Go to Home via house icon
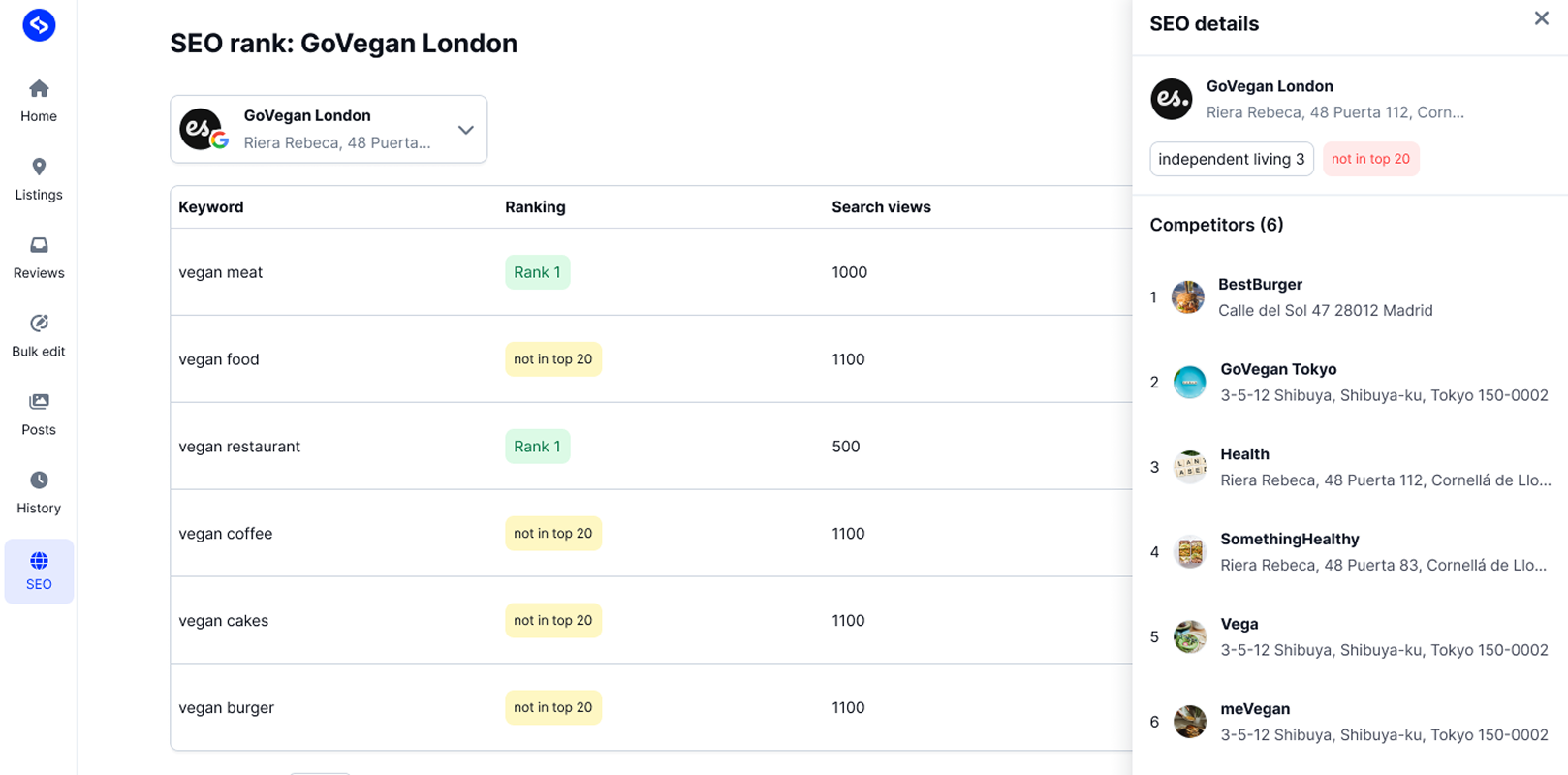This screenshot has height=775, width=1568. pos(39,89)
